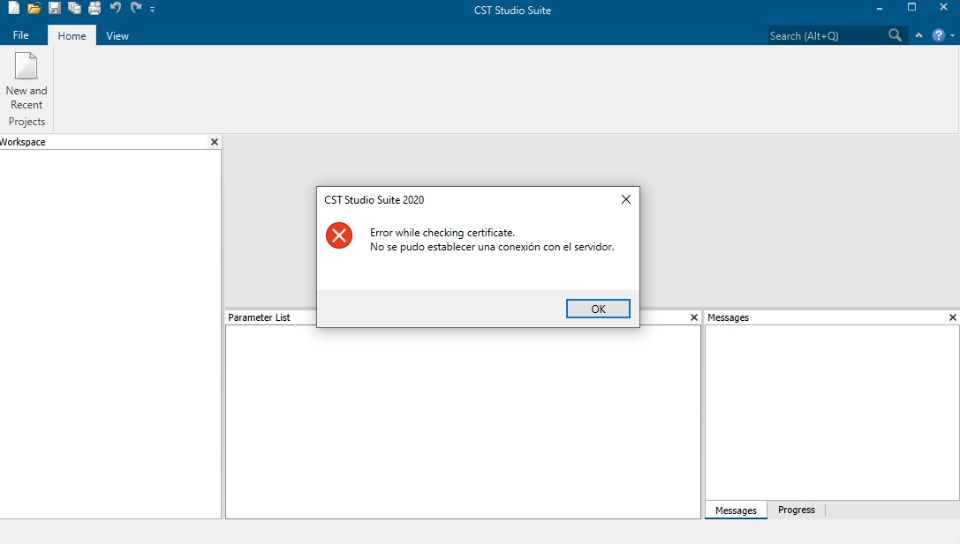This screenshot has width=960, height=544.
Task: Click the Save floppy disk icon
Action: pyautogui.click(x=54, y=8)
